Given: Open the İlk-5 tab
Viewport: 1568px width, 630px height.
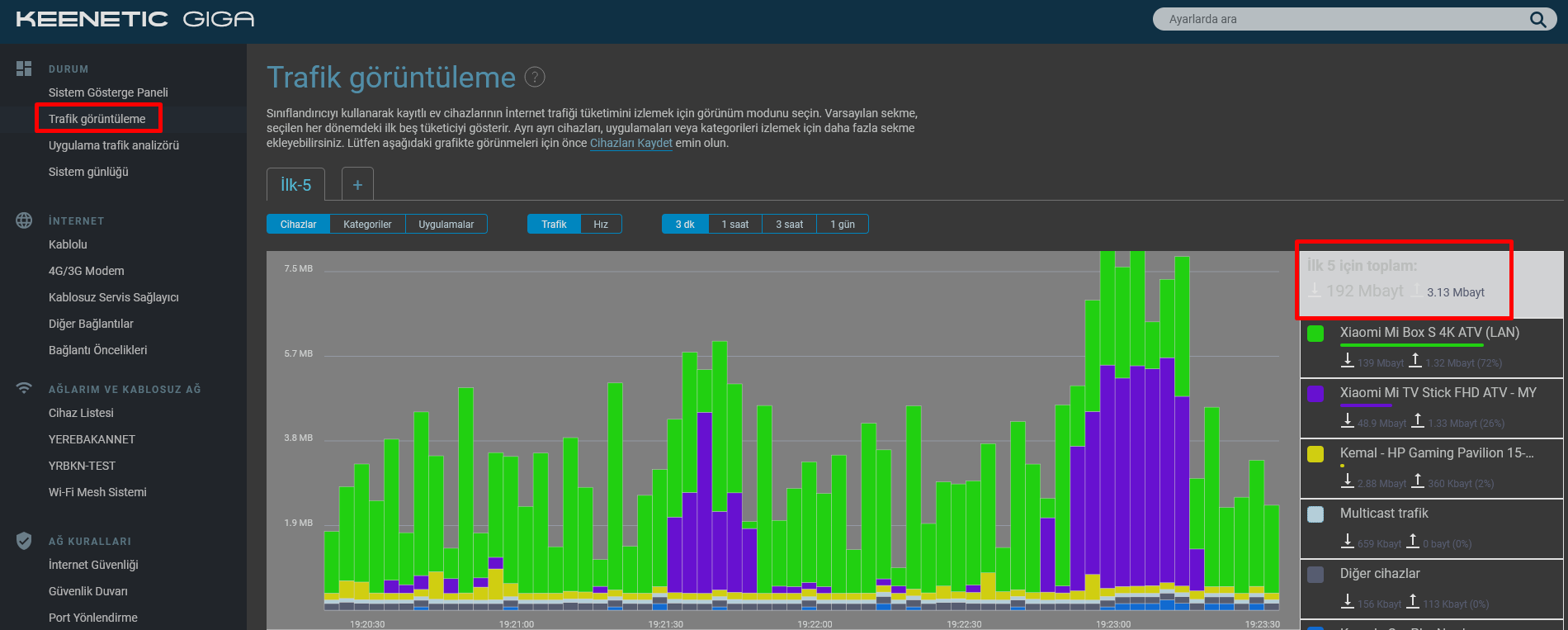Looking at the screenshot, I should pyautogui.click(x=295, y=184).
